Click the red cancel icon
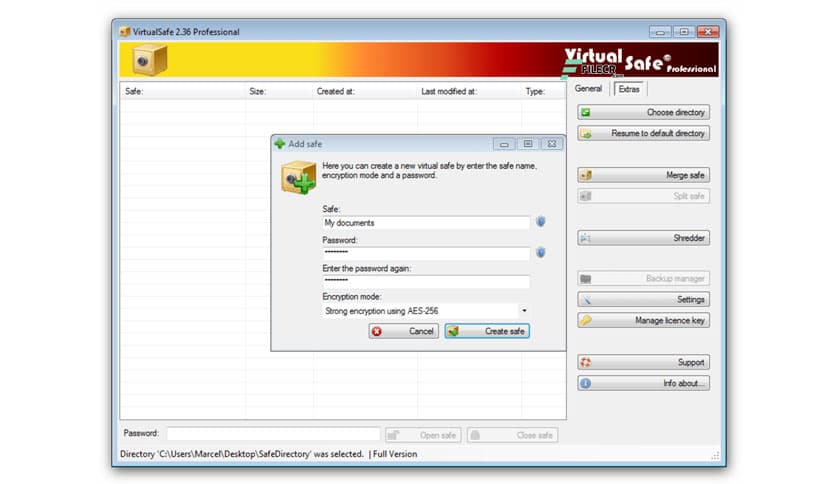The image size is (836, 484). [377, 332]
